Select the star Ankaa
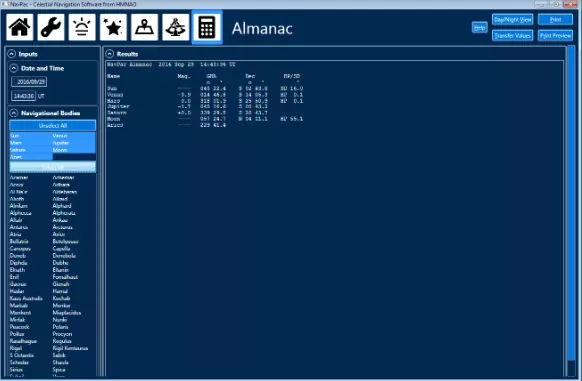Image resolution: width=582 pixels, height=381 pixels. (60, 220)
